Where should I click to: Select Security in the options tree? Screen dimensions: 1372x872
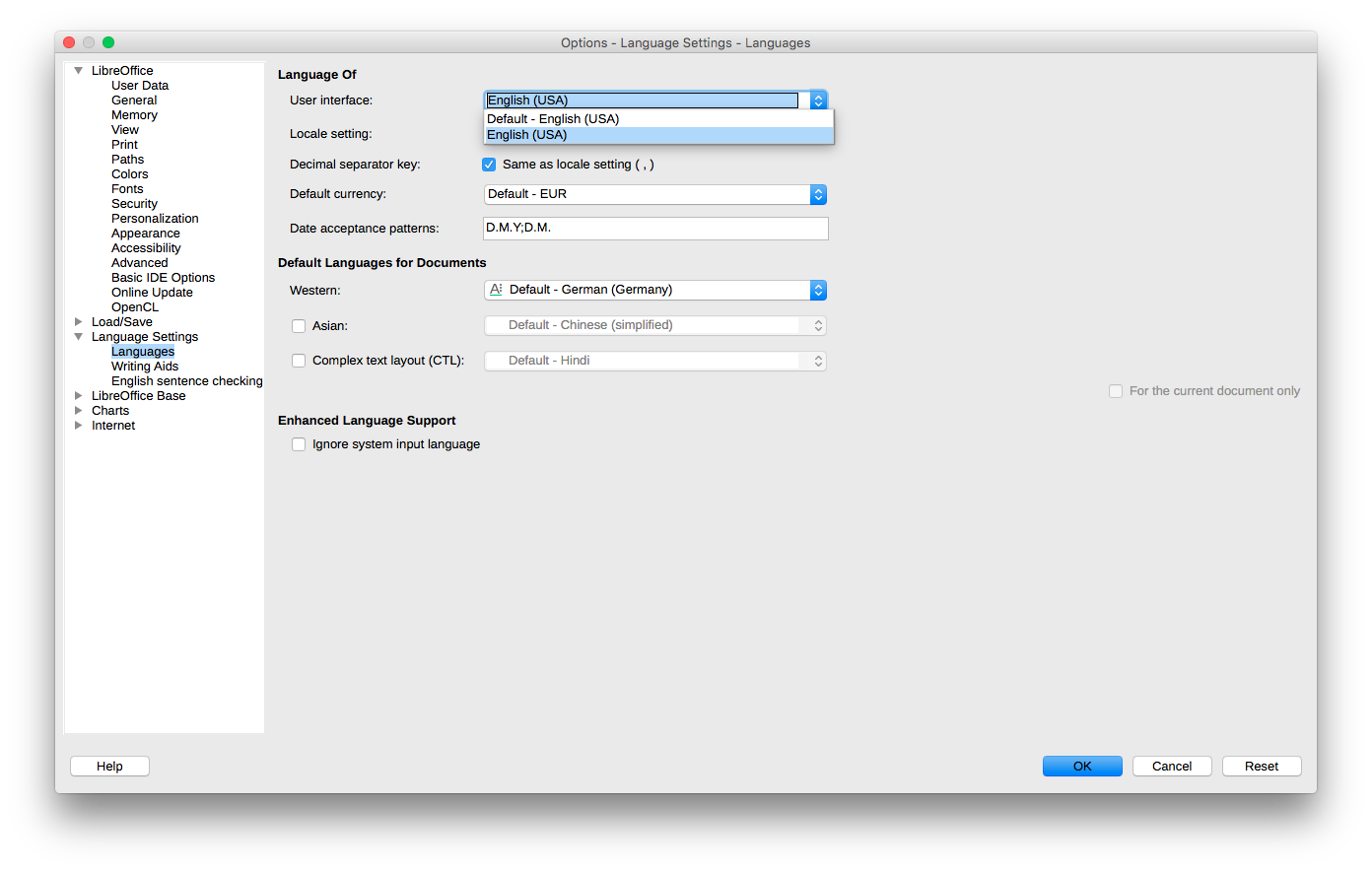[x=134, y=204]
